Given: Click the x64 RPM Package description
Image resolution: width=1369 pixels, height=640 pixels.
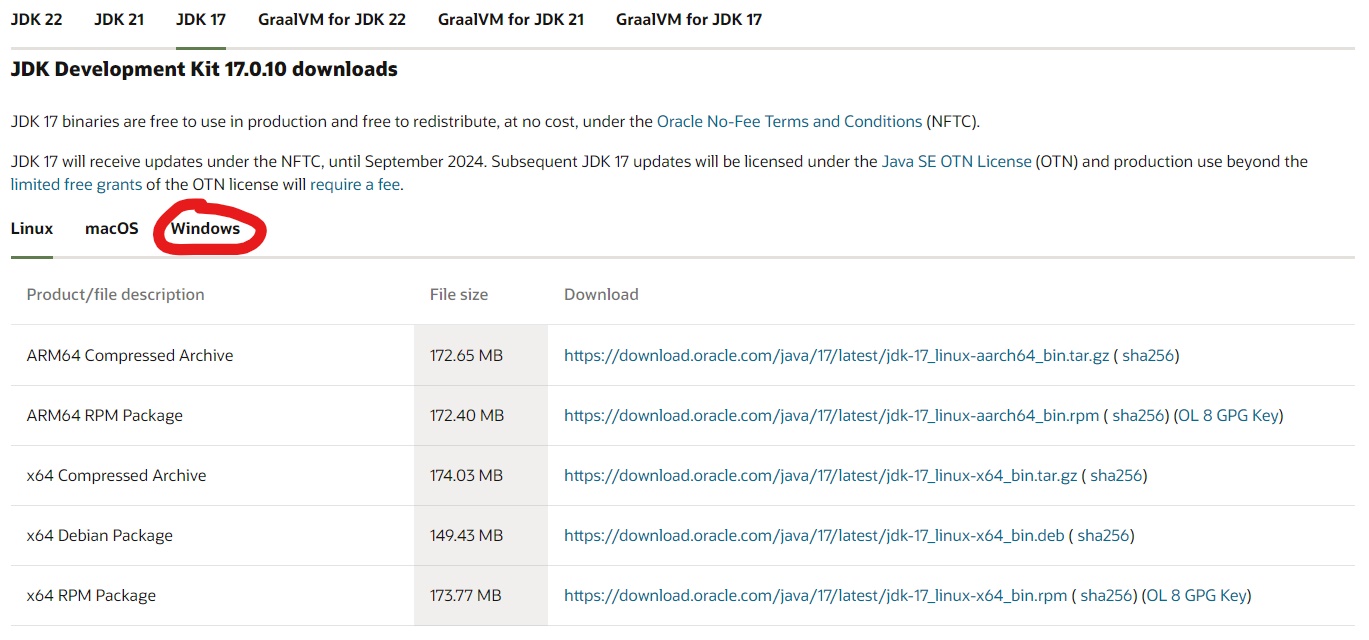Looking at the screenshot, I should [91, 595].
